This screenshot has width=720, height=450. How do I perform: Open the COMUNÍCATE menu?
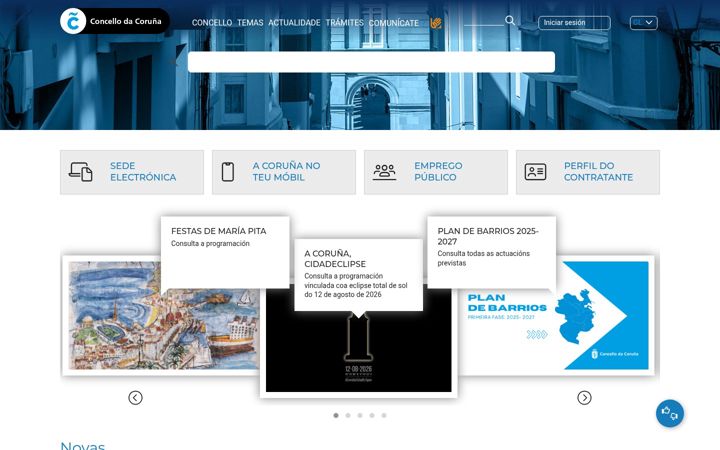pyautogui.click(x=394, y=22)
